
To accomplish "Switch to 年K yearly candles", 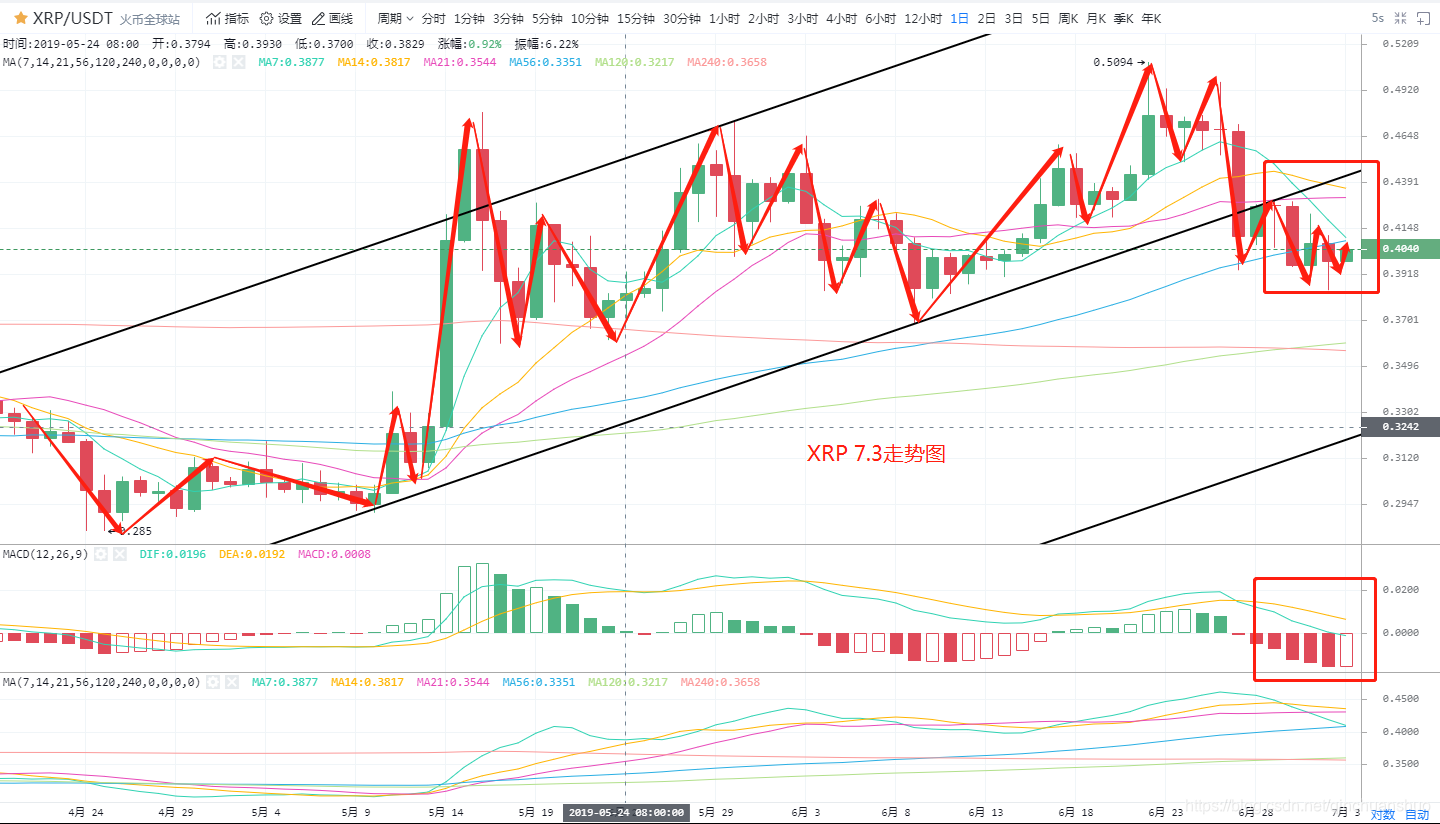I will tap(1152, 18).
